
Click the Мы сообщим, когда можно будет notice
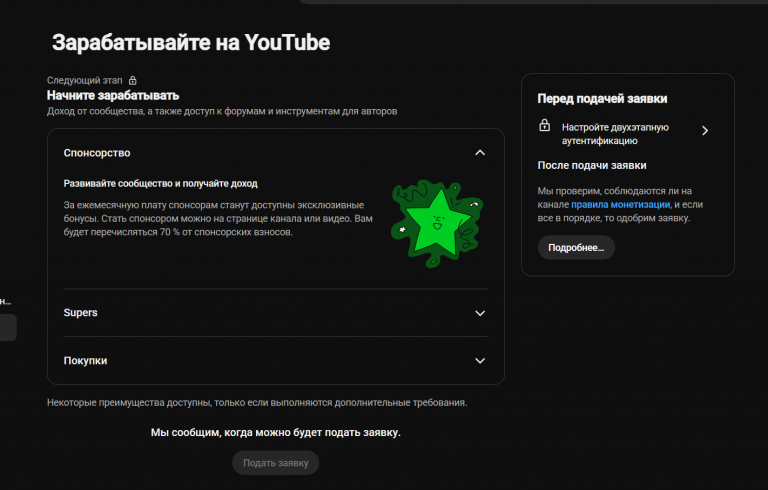276,433
